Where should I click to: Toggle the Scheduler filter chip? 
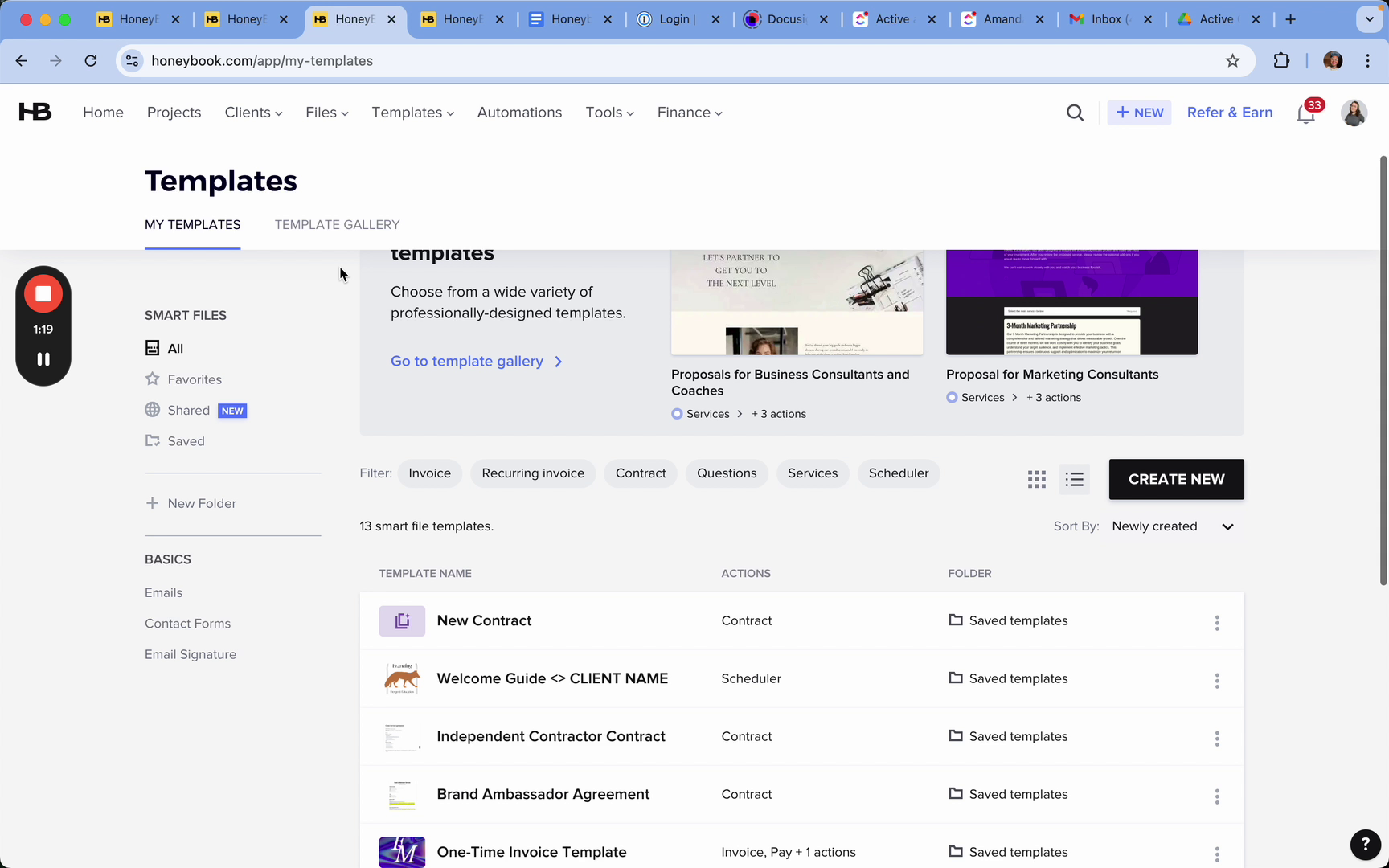pos(898,473)
